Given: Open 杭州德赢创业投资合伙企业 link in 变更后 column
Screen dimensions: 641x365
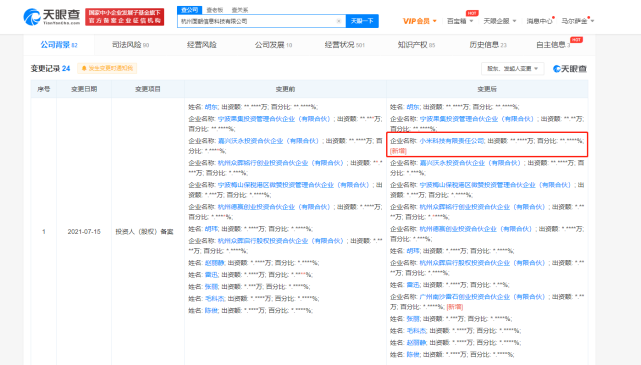Looking at the screenshot, I should tap(475, 229).
